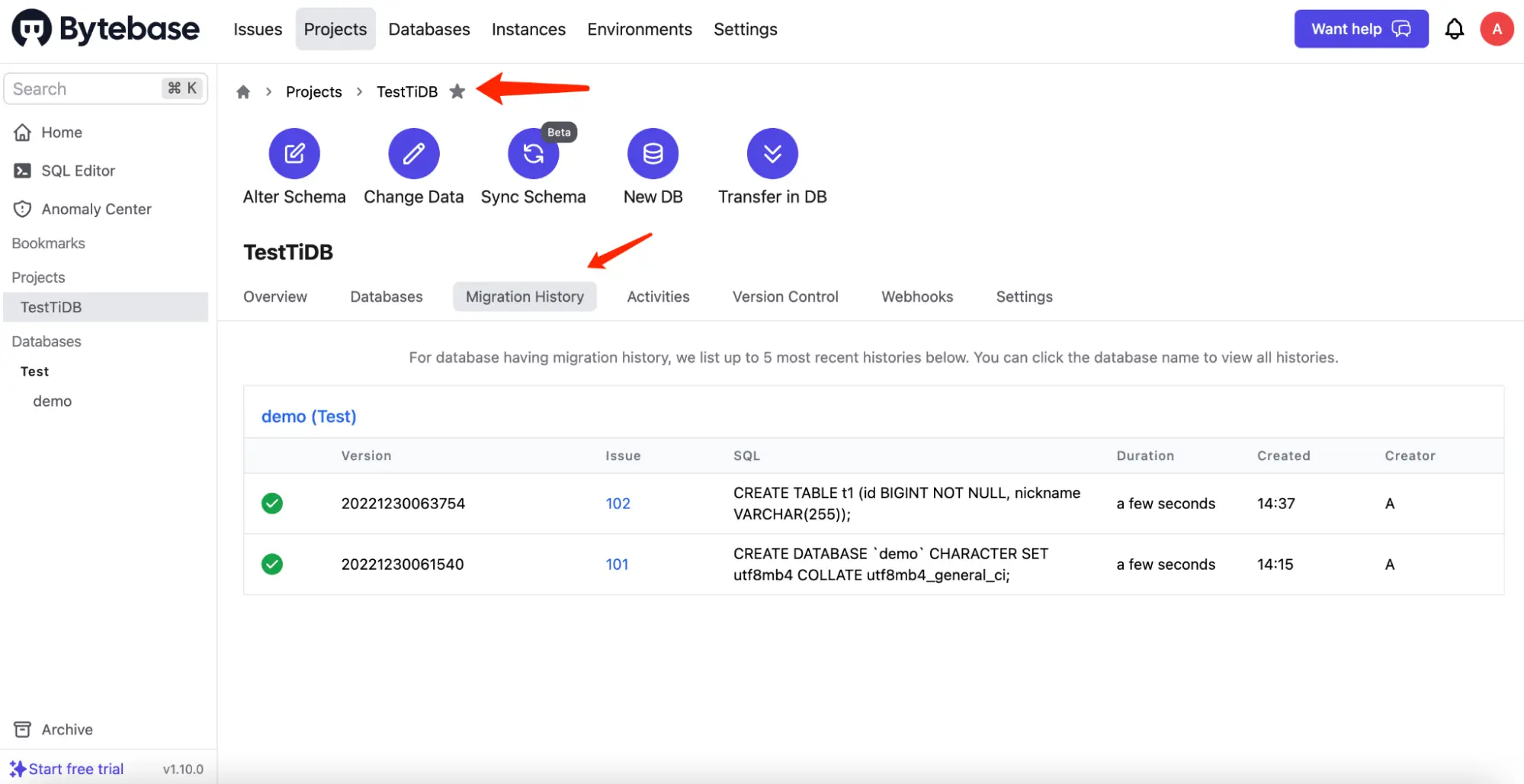The image size is (1524, 784).
Task: Click the Change Data pencil icon
Action: click(x=414, y=153)
